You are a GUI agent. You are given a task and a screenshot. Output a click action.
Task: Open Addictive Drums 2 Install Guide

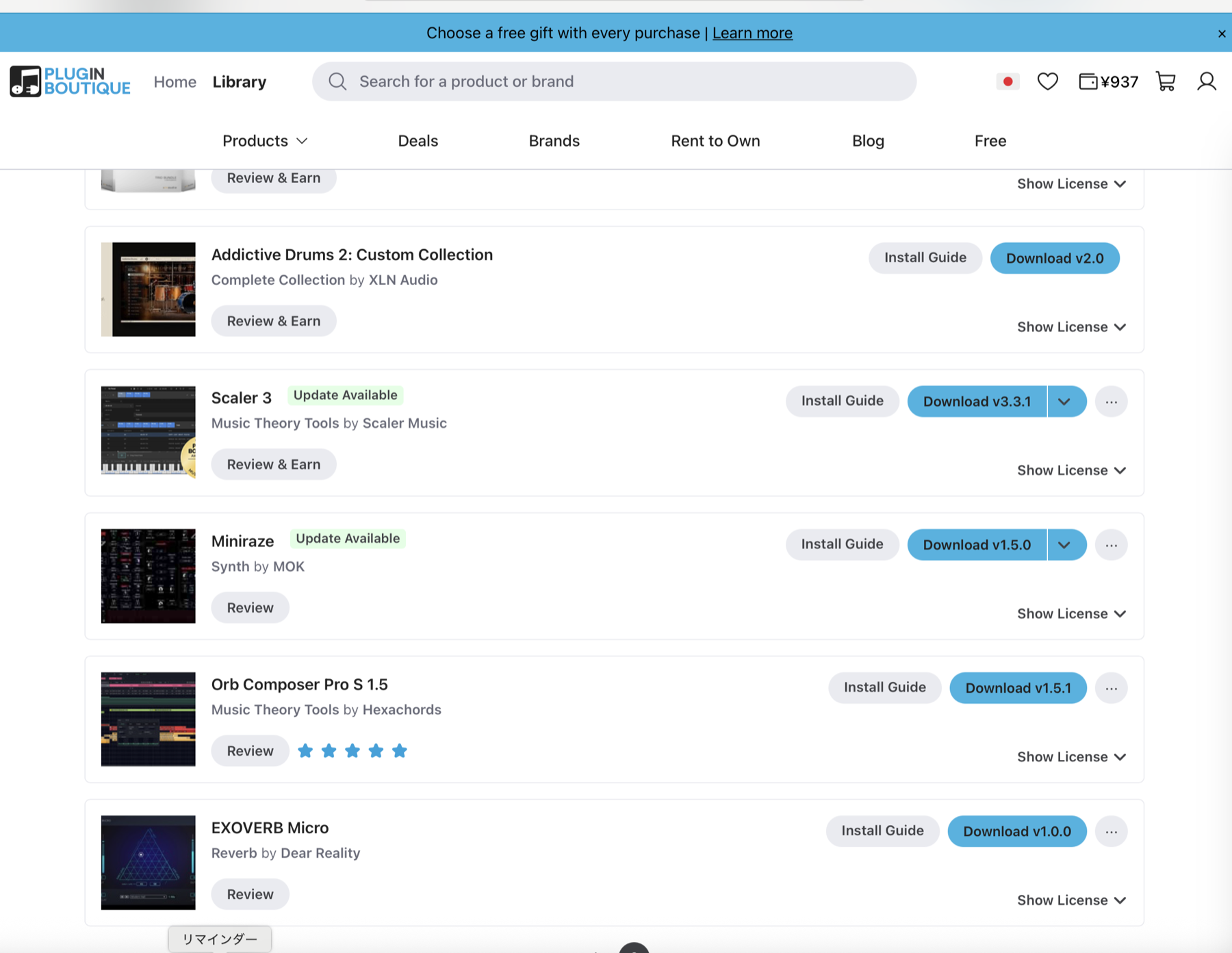click(x=925, y=258)
